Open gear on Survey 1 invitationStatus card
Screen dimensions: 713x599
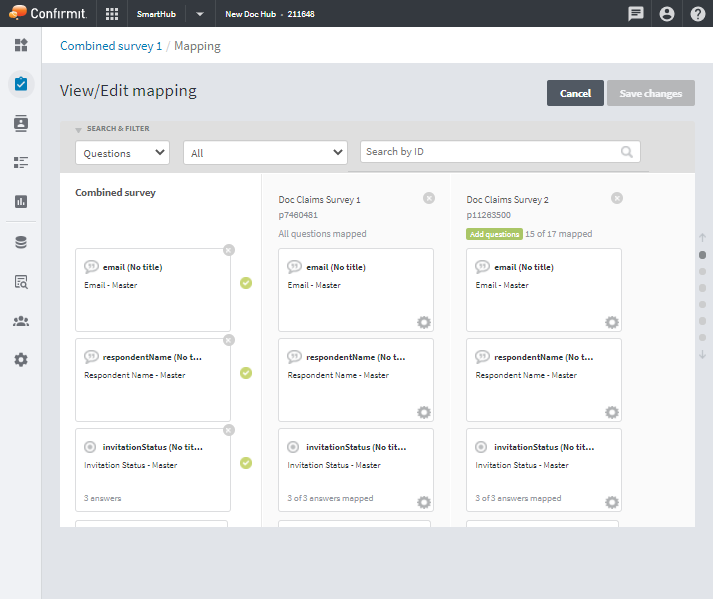pos(424,503)
